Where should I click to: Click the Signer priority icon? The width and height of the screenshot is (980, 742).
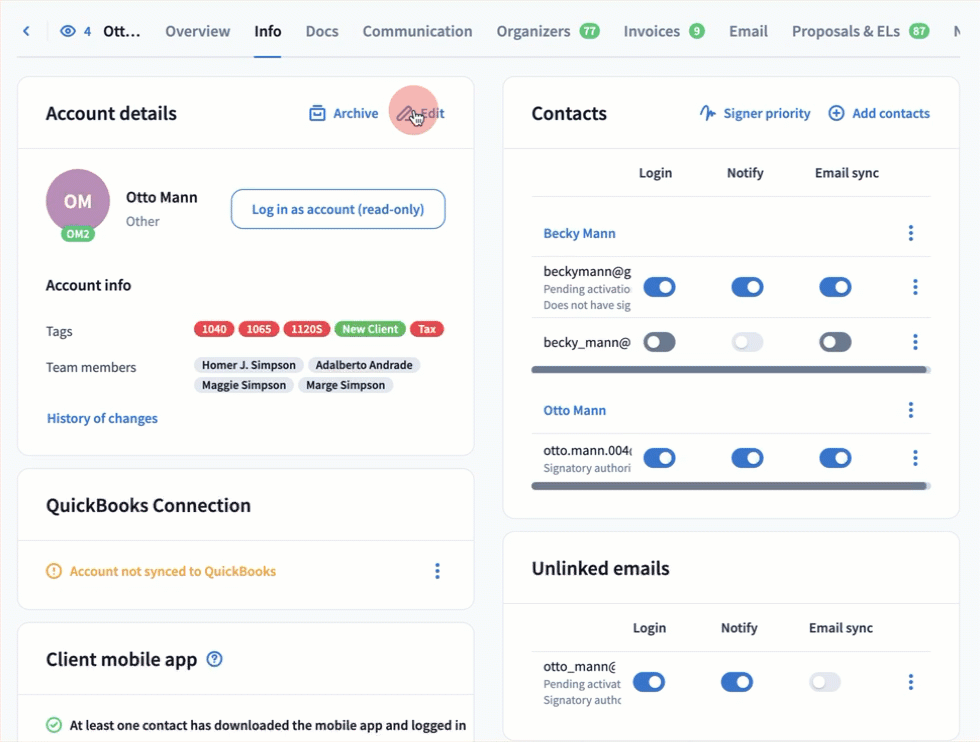(708, 114)
